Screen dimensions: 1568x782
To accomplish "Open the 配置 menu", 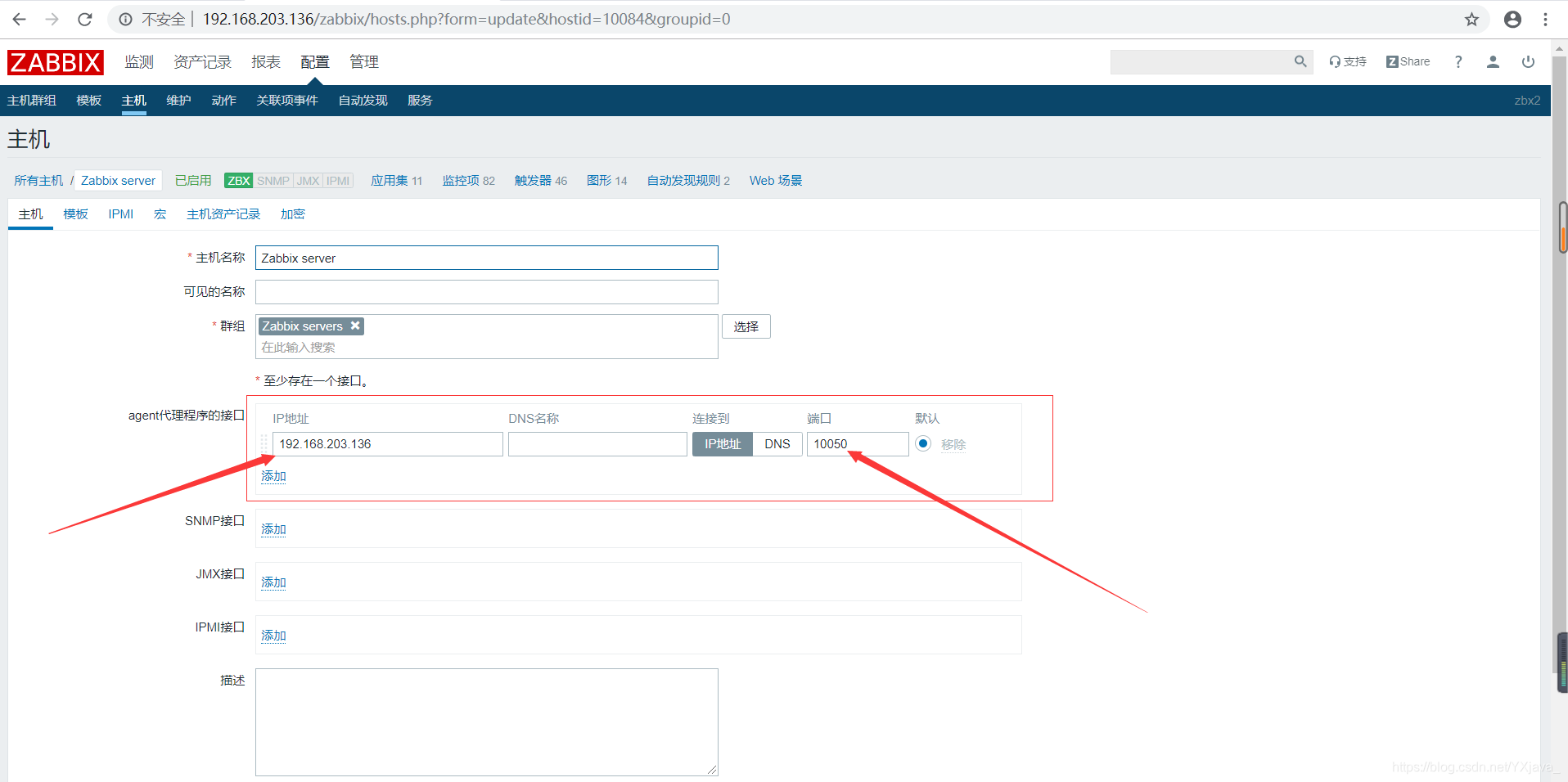I will pyautogui.click(x=315, y=62).
